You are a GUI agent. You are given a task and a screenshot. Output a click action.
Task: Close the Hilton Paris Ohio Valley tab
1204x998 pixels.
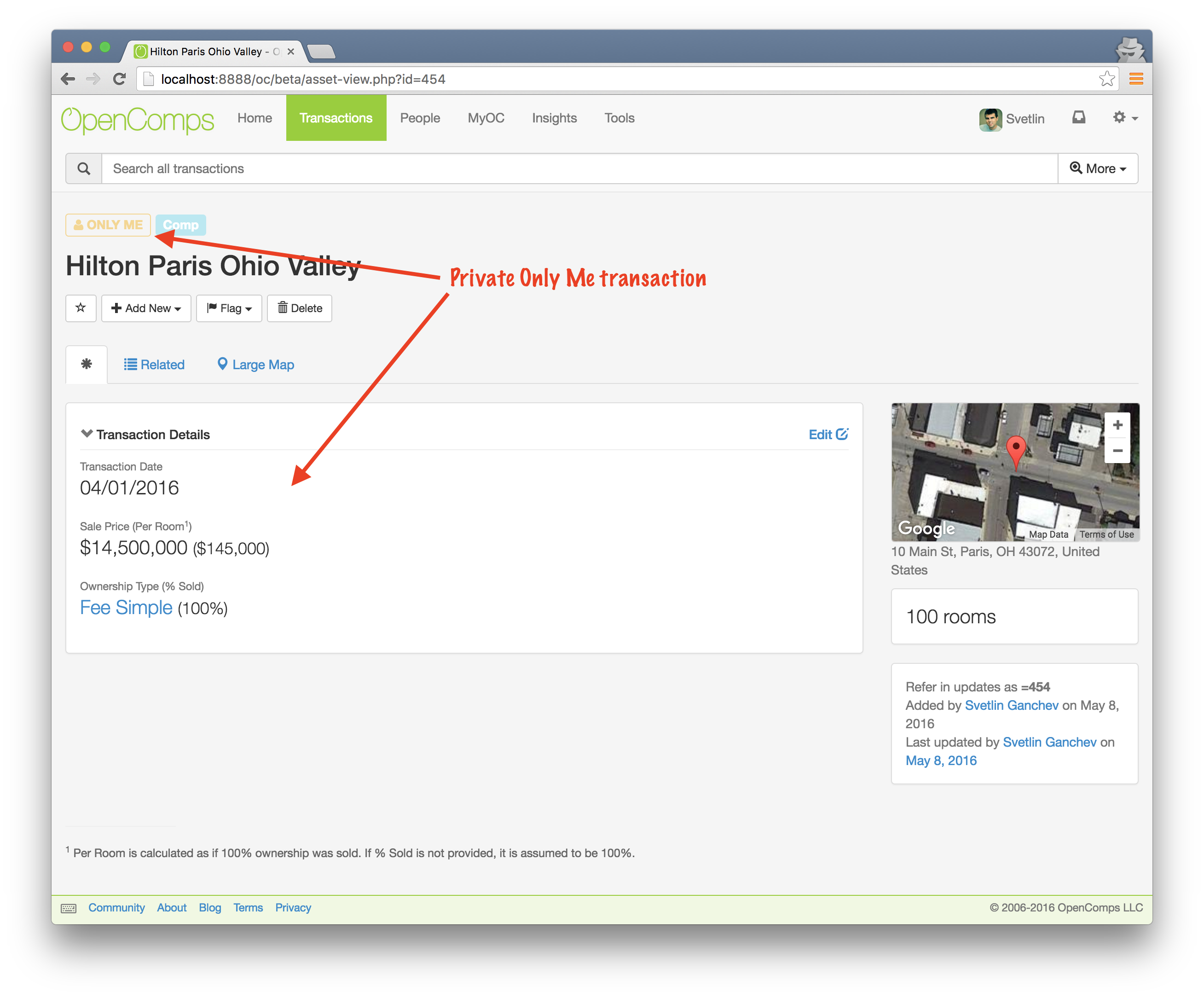291,52
